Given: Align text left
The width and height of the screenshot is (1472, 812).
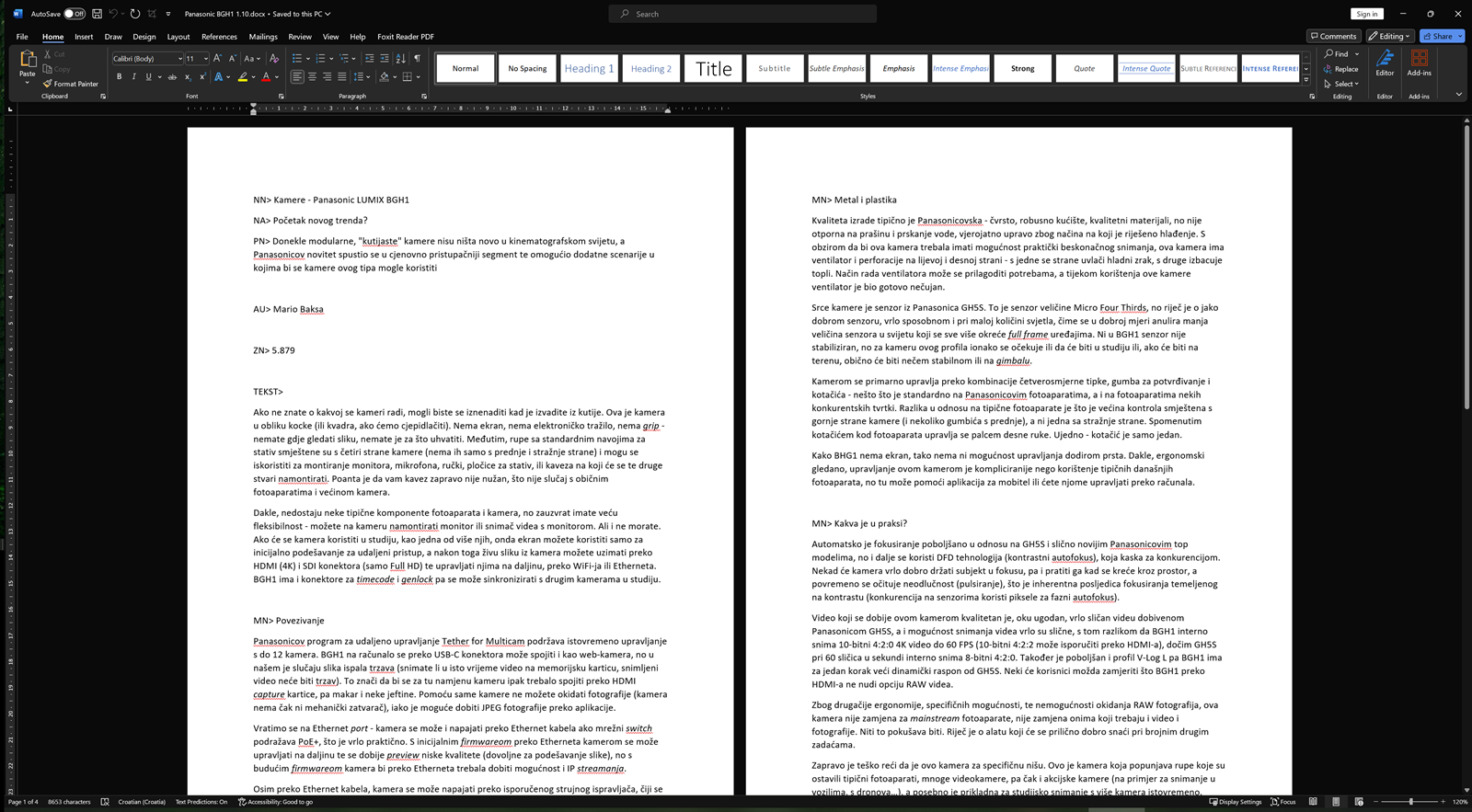Looking at the screenshot, I should point(297,77).
